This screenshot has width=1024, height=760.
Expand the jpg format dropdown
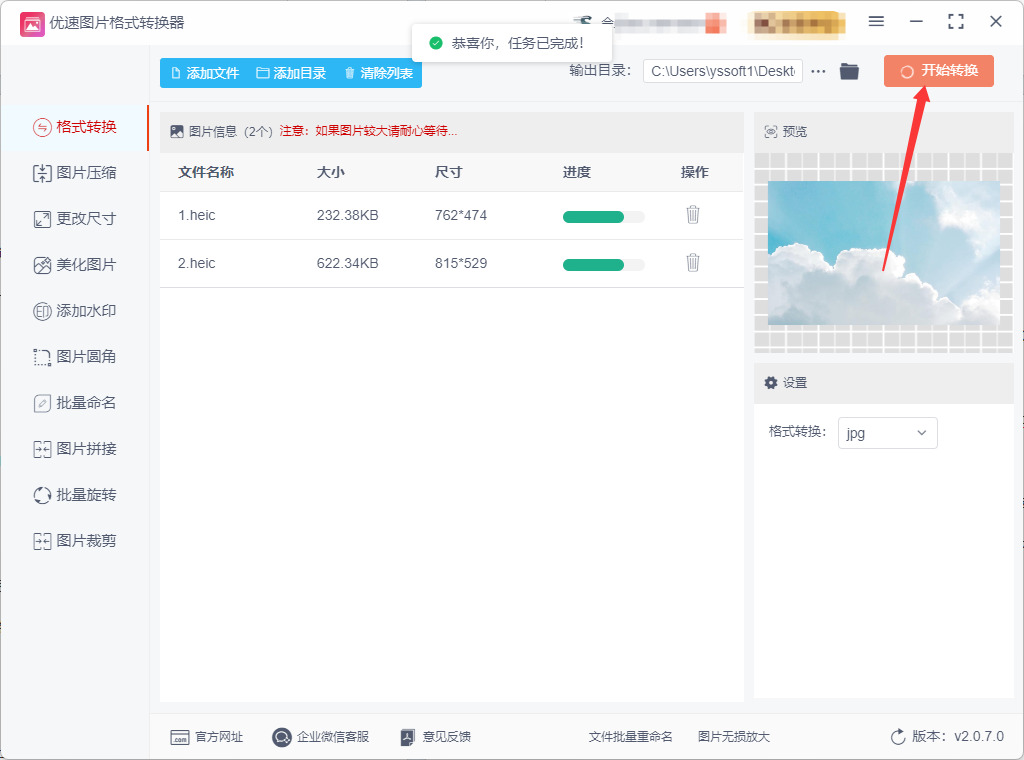(888, 433)
